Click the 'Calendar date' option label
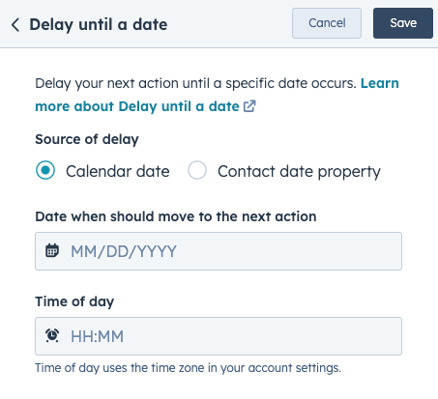Screen dimensions: 438x399 pos(118,171)
